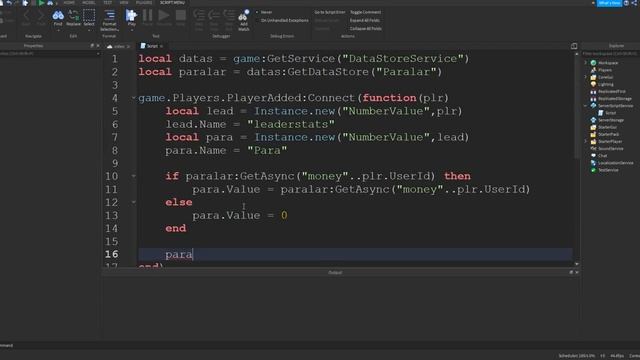Select the SoundService icon in Explorer
Screen dimensions: 640x360
tap(593, 149)
